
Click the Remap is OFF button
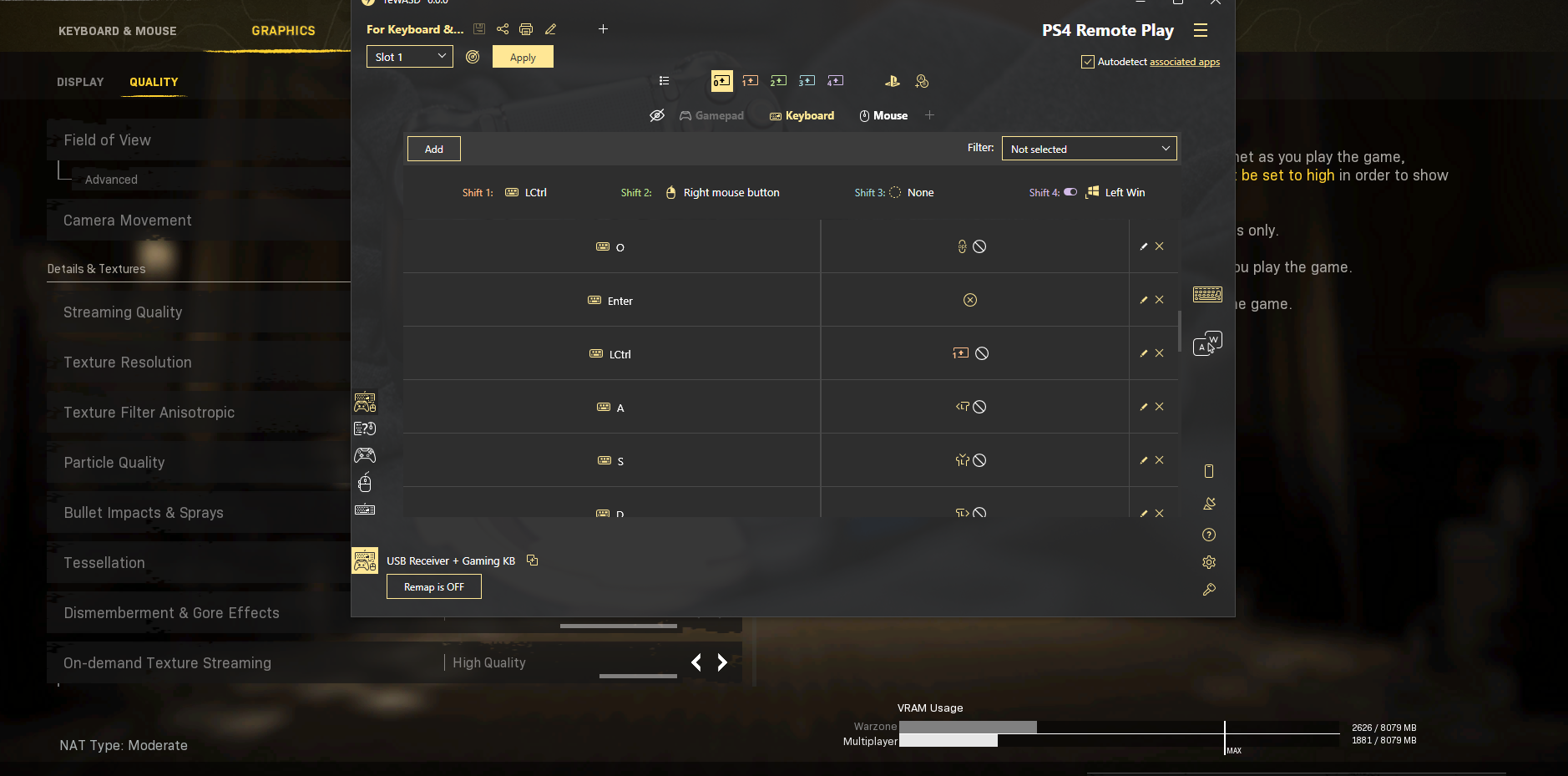click(433, 587)
